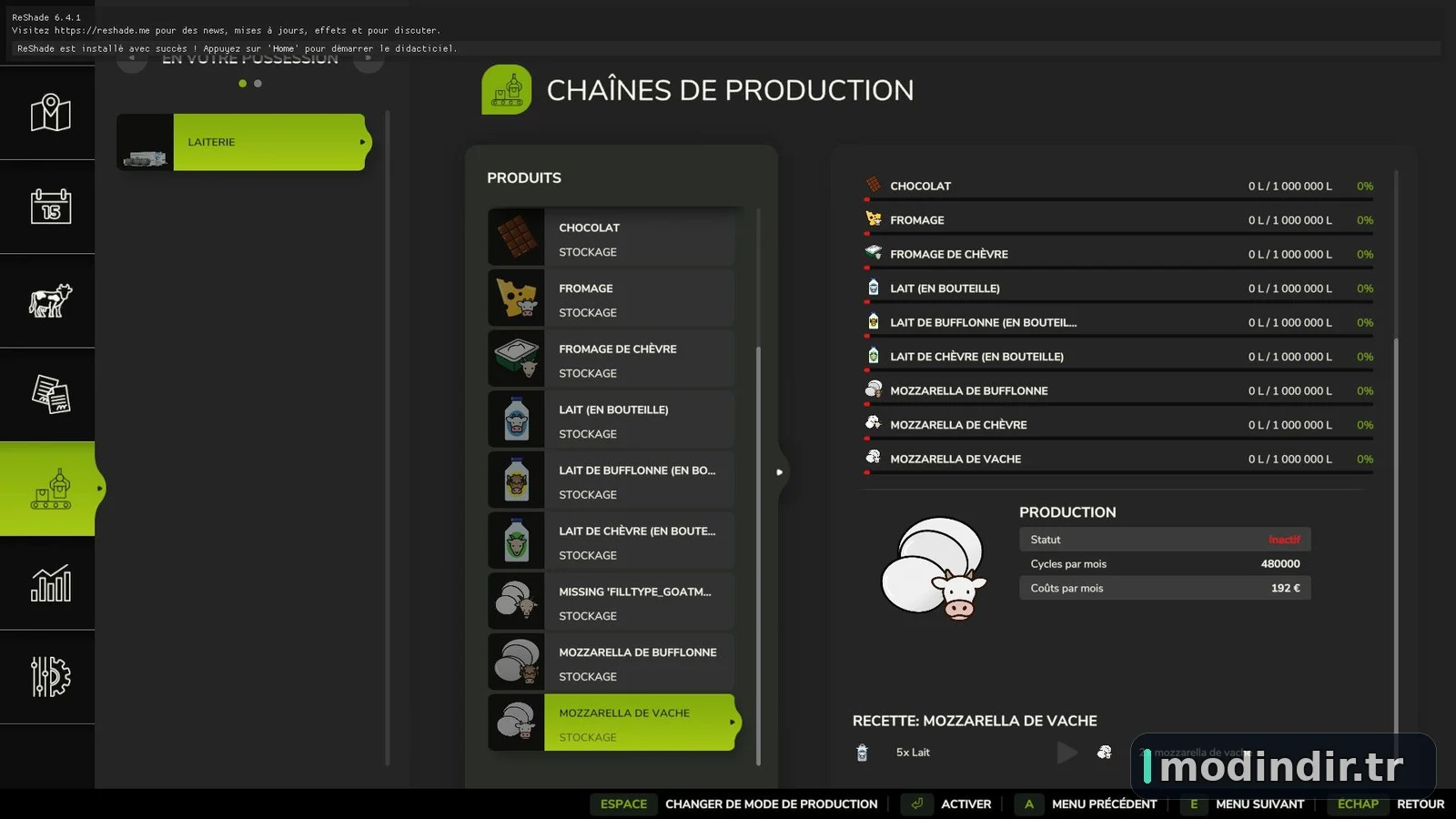Click the recipe play arrow
Screen dimensions: 1456x819
tap(1067, 753)
